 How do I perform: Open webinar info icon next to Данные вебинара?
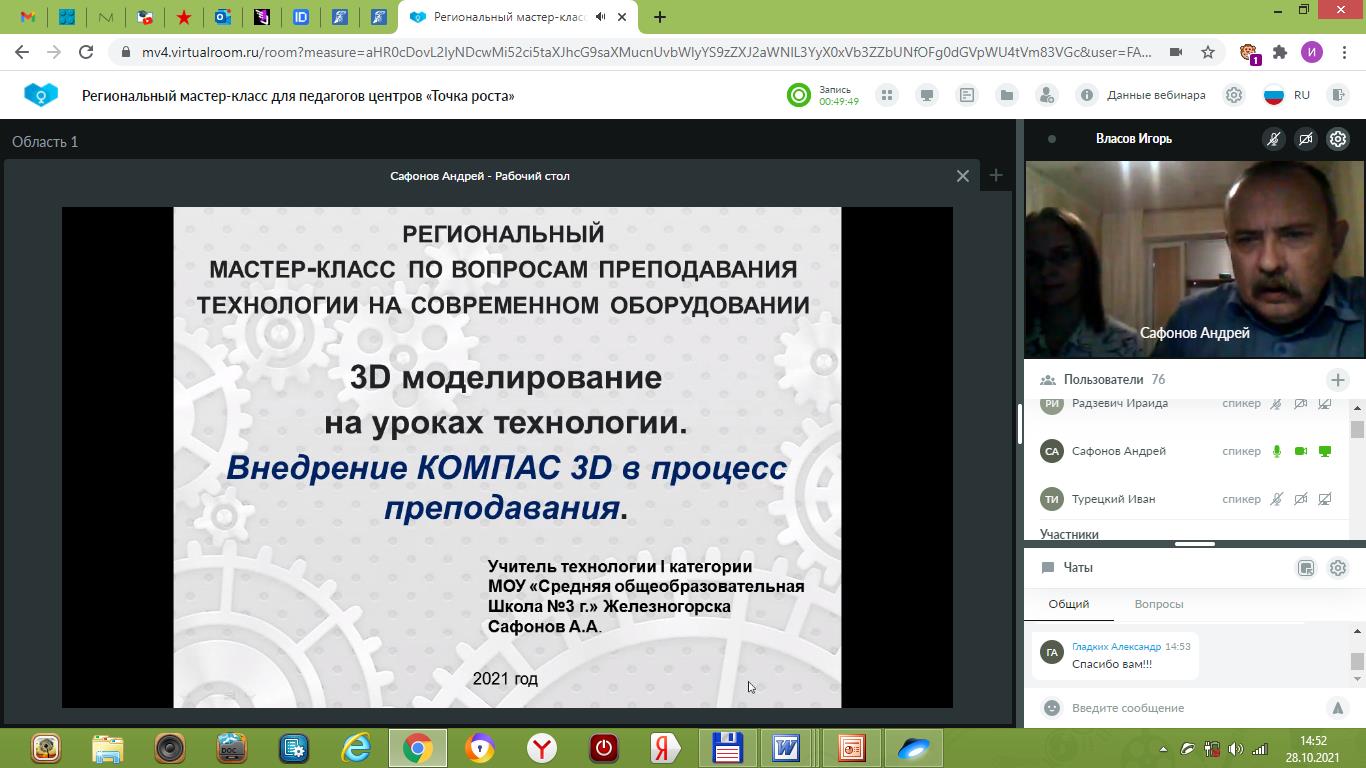(x=1087, y=95)
